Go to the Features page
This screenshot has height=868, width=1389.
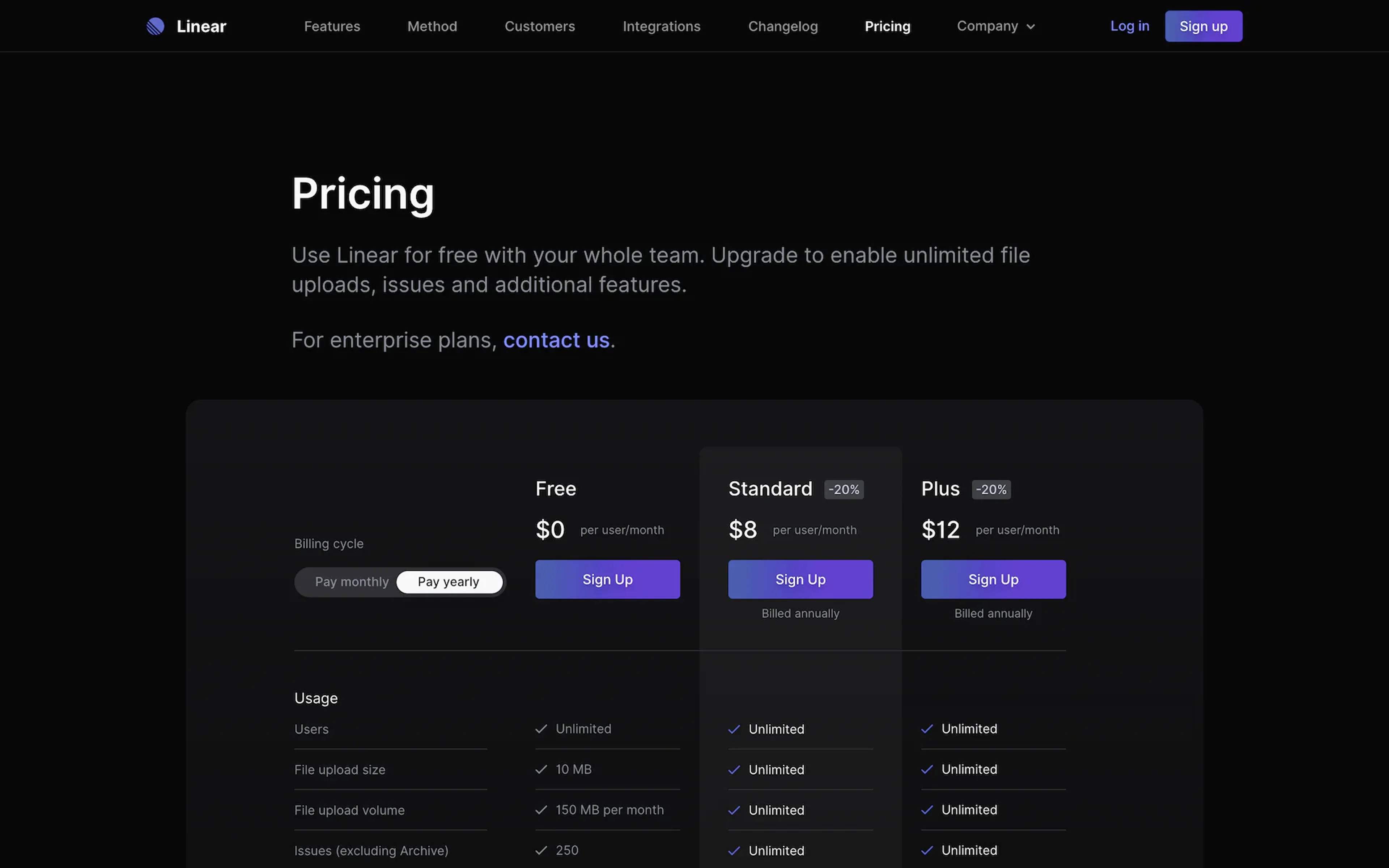(332, 26)
